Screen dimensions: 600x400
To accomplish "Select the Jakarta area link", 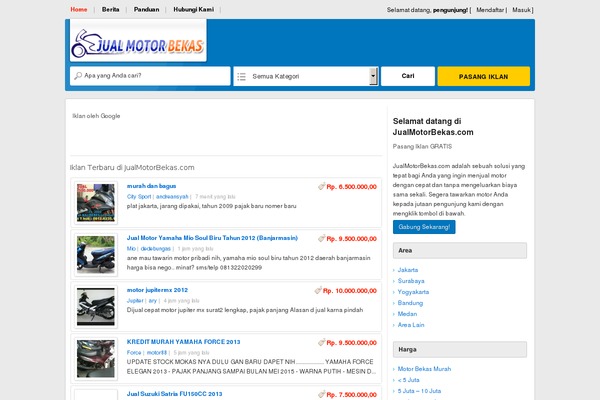I will [x=408, y=270].
